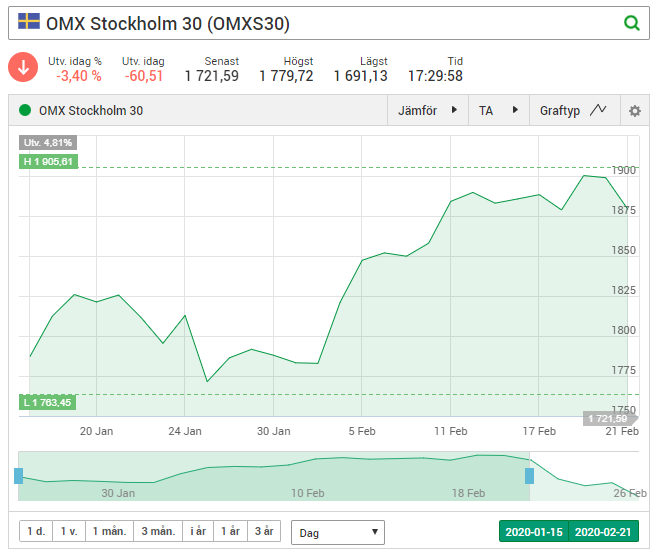Click the -60,51 change value
The image size is (653, 553).
(x=144, y=76)
